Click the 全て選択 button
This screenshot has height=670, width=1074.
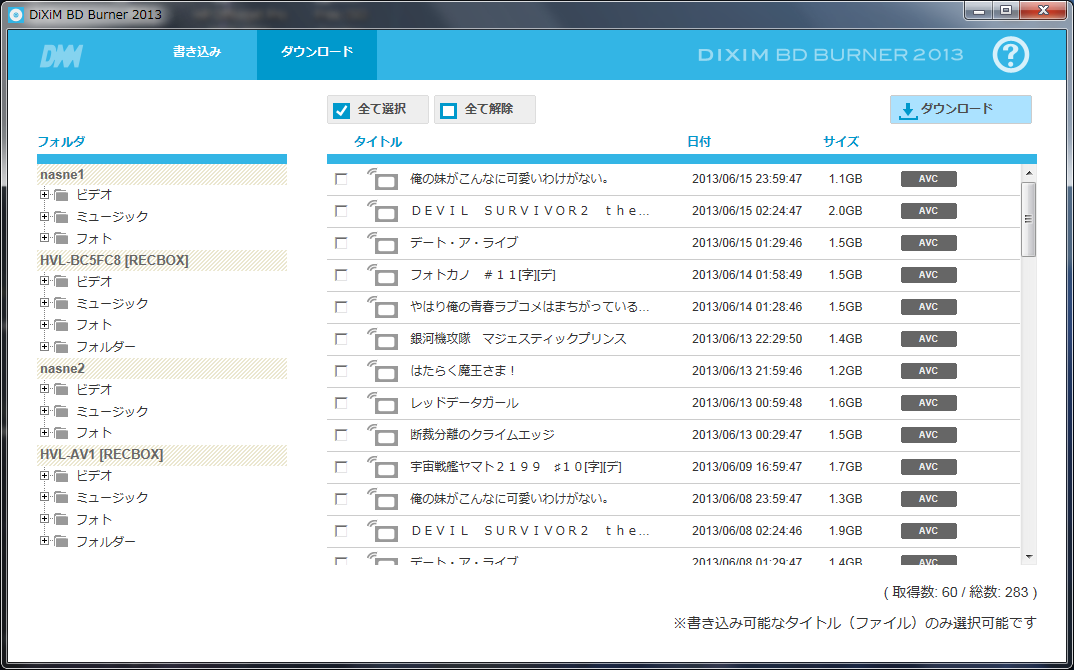coord(377,110)
